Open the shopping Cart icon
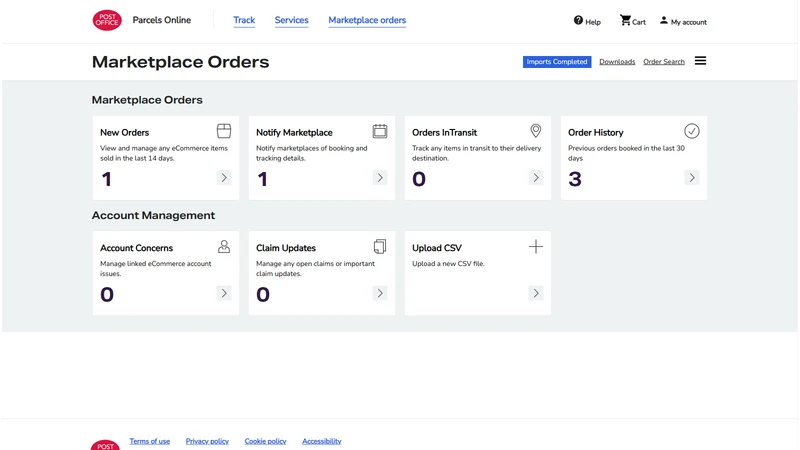800x450 pixels. [625, 20]
